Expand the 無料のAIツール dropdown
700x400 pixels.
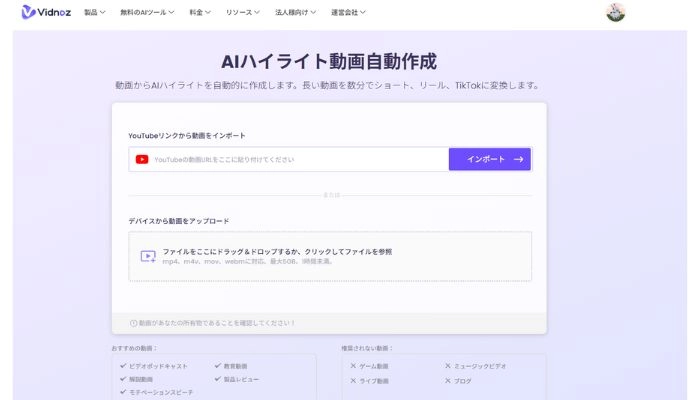pos(147,13)
